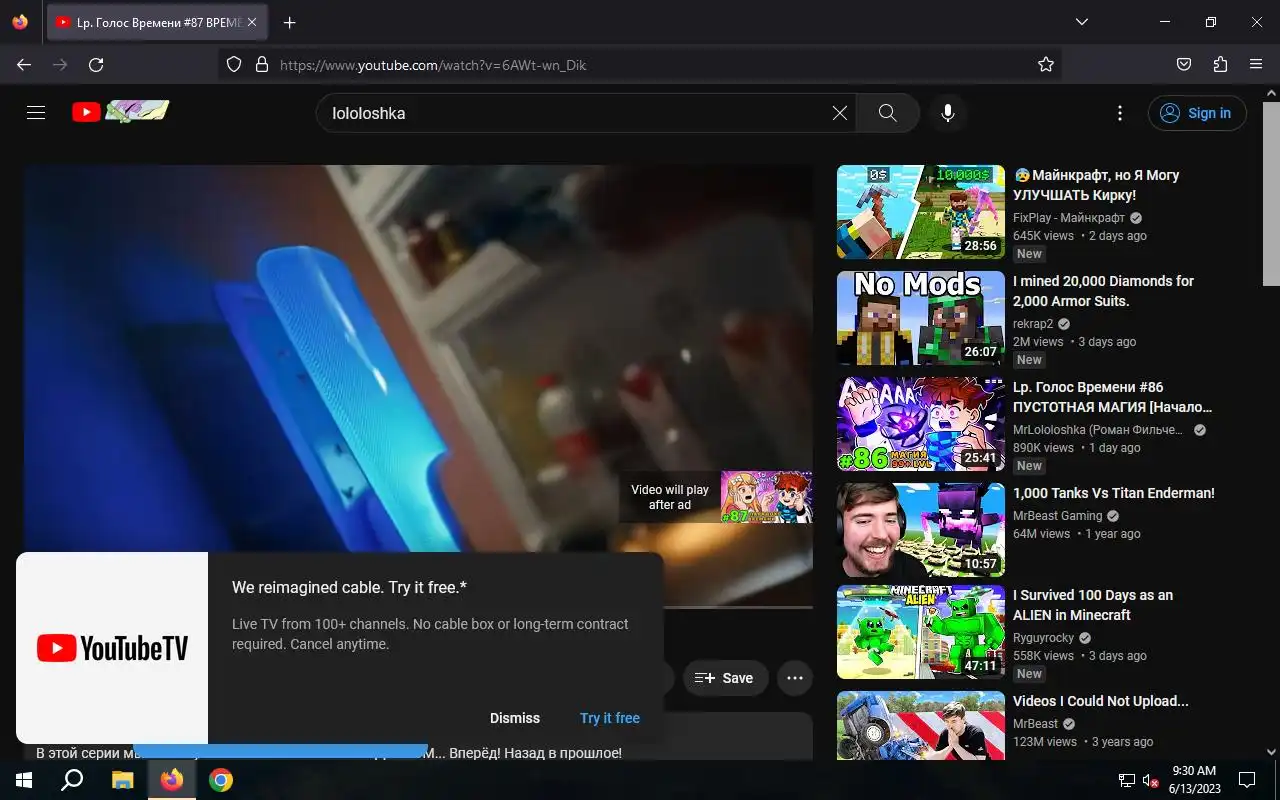List all tabs dropdown arrow
This screenshot has width=1280, height=800.
click(x=1082, y=22)
